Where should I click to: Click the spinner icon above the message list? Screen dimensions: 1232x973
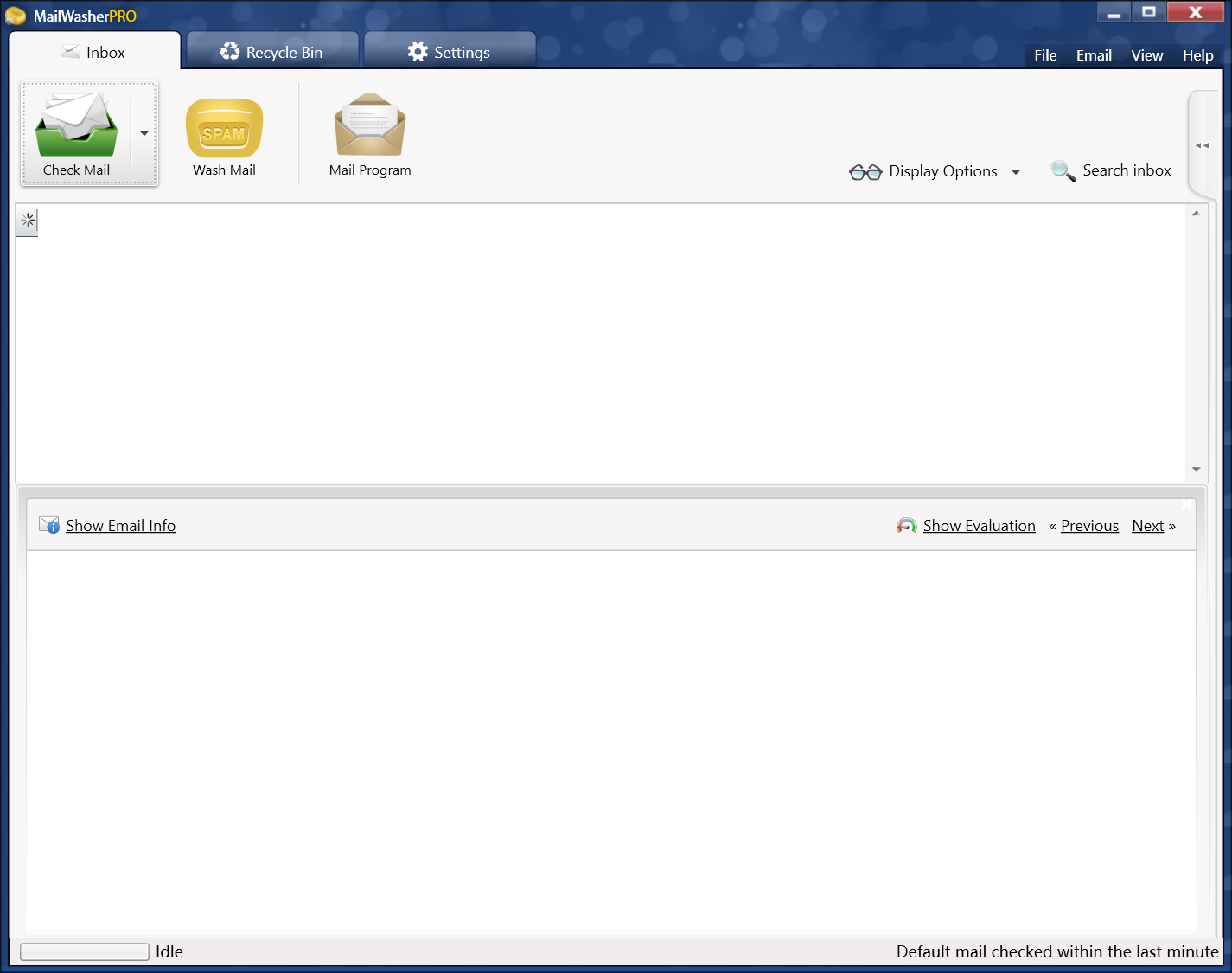coord(27,221)
